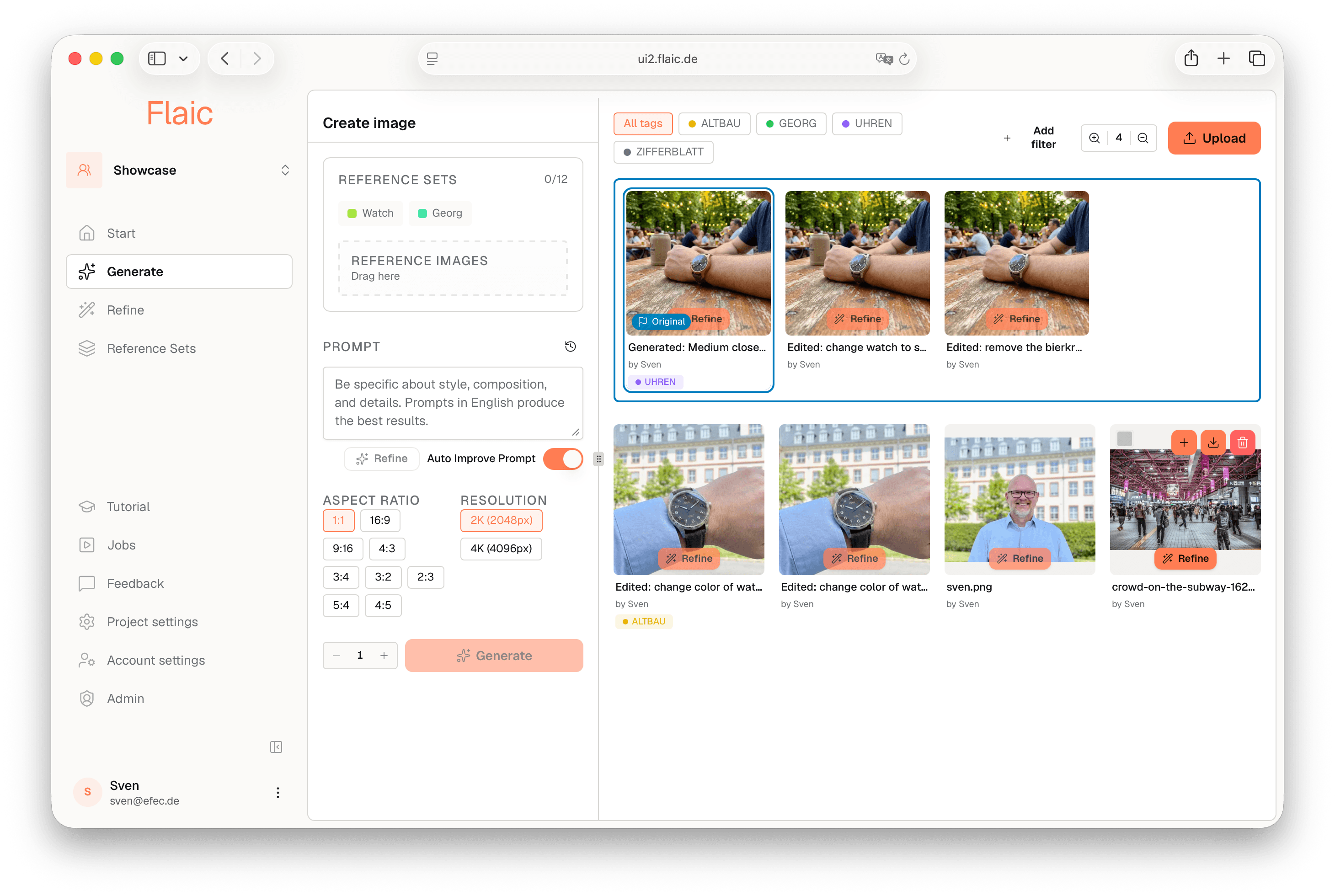The height and width of the screenshot is (896, 1335).
Task: Navigate to Refine in the sidebar
Action: coord(179,310)
